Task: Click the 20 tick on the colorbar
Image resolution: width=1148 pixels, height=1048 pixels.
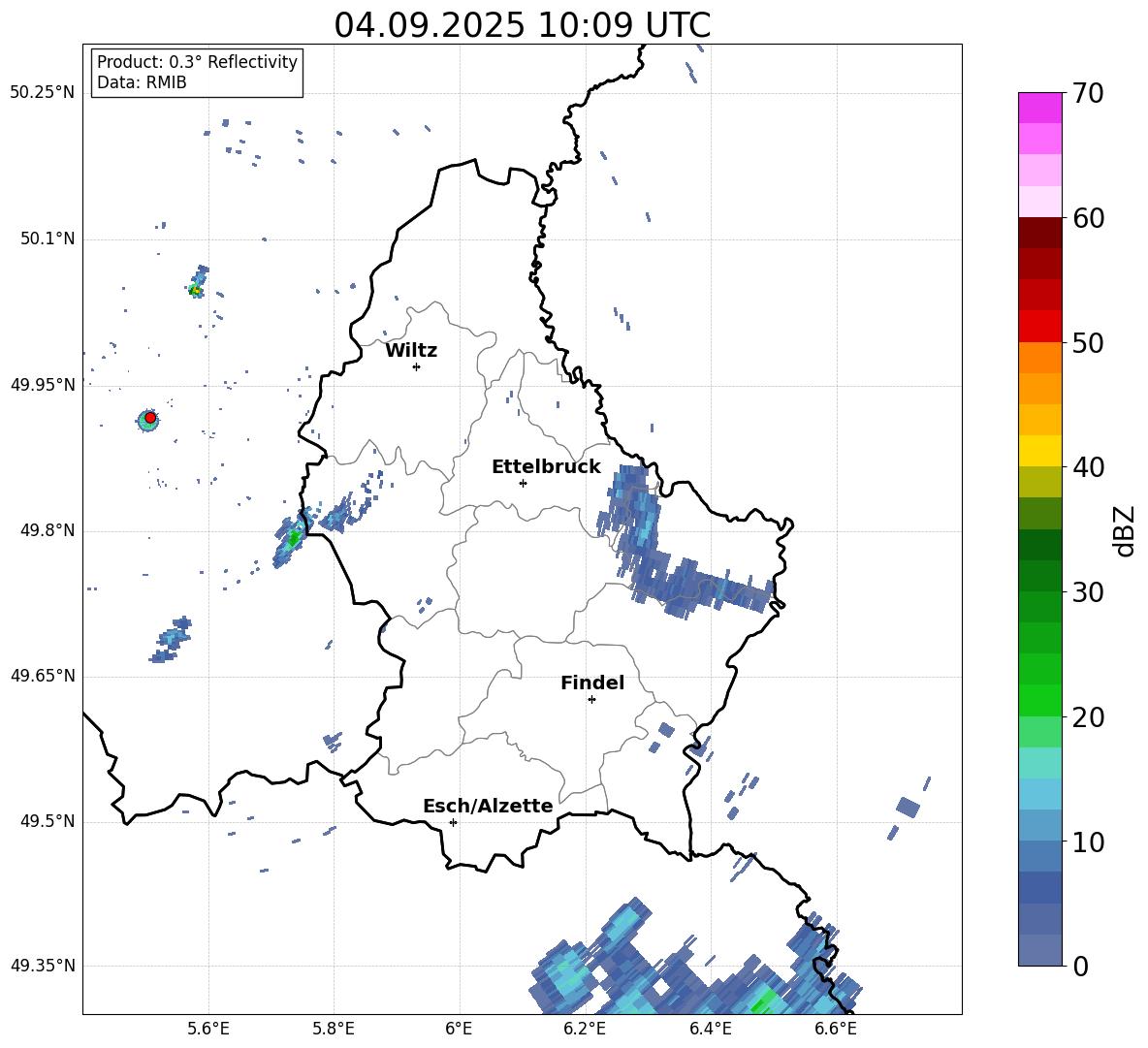Action: click(x=1088, y=717)
